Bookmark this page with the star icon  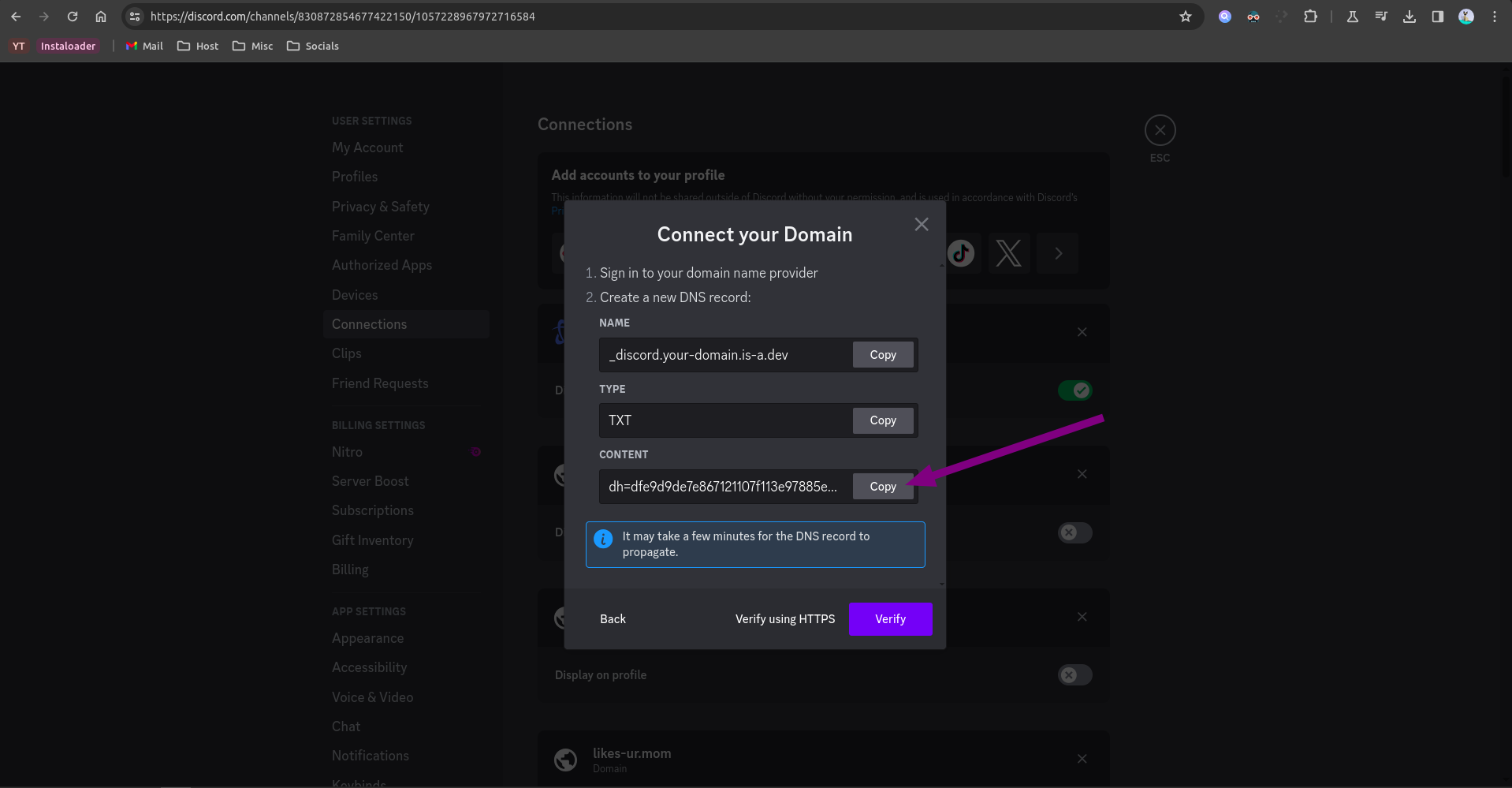coord(1185,17)
